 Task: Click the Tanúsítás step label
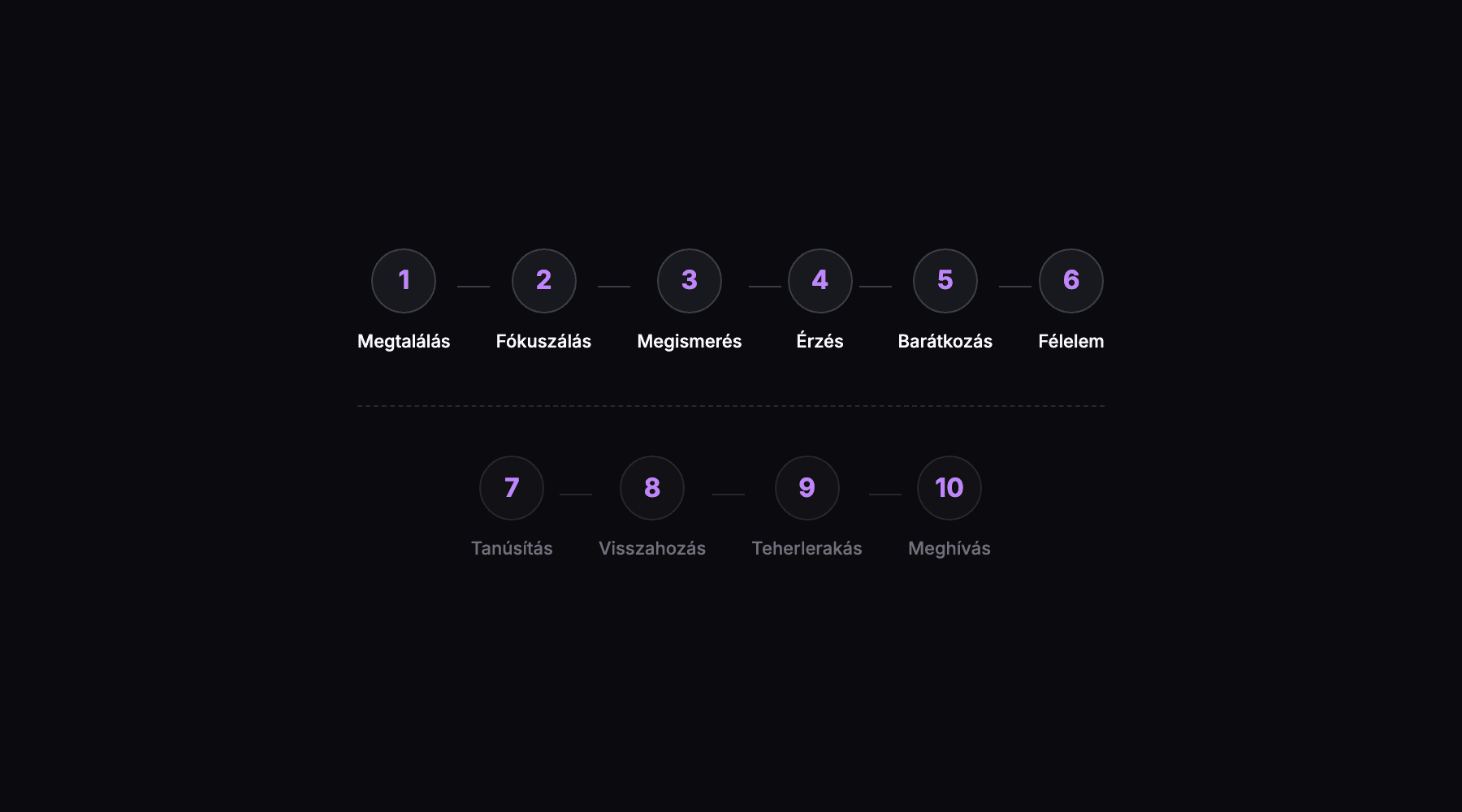[512, 549]
